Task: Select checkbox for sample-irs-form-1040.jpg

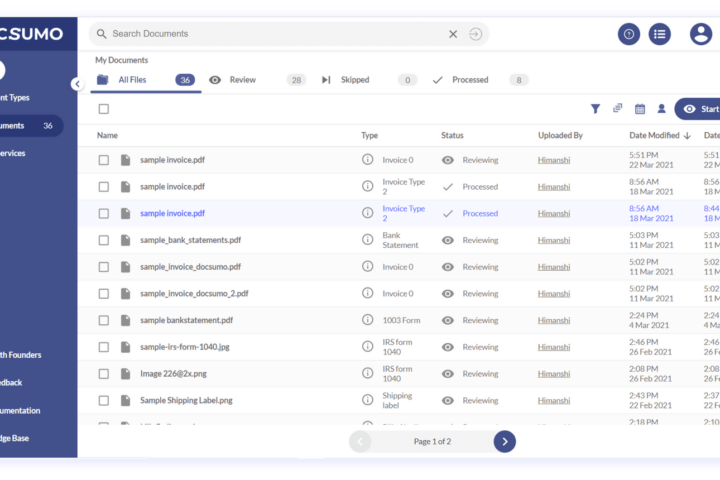Action: 104,347
